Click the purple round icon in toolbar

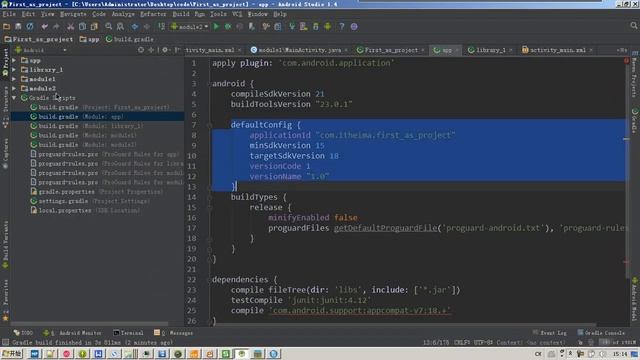tap(354, 27)
